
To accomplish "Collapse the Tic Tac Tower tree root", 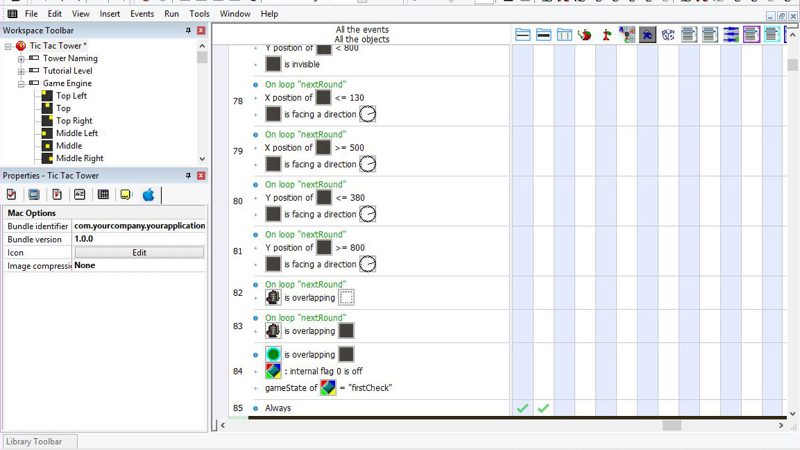I will point(8,46).
